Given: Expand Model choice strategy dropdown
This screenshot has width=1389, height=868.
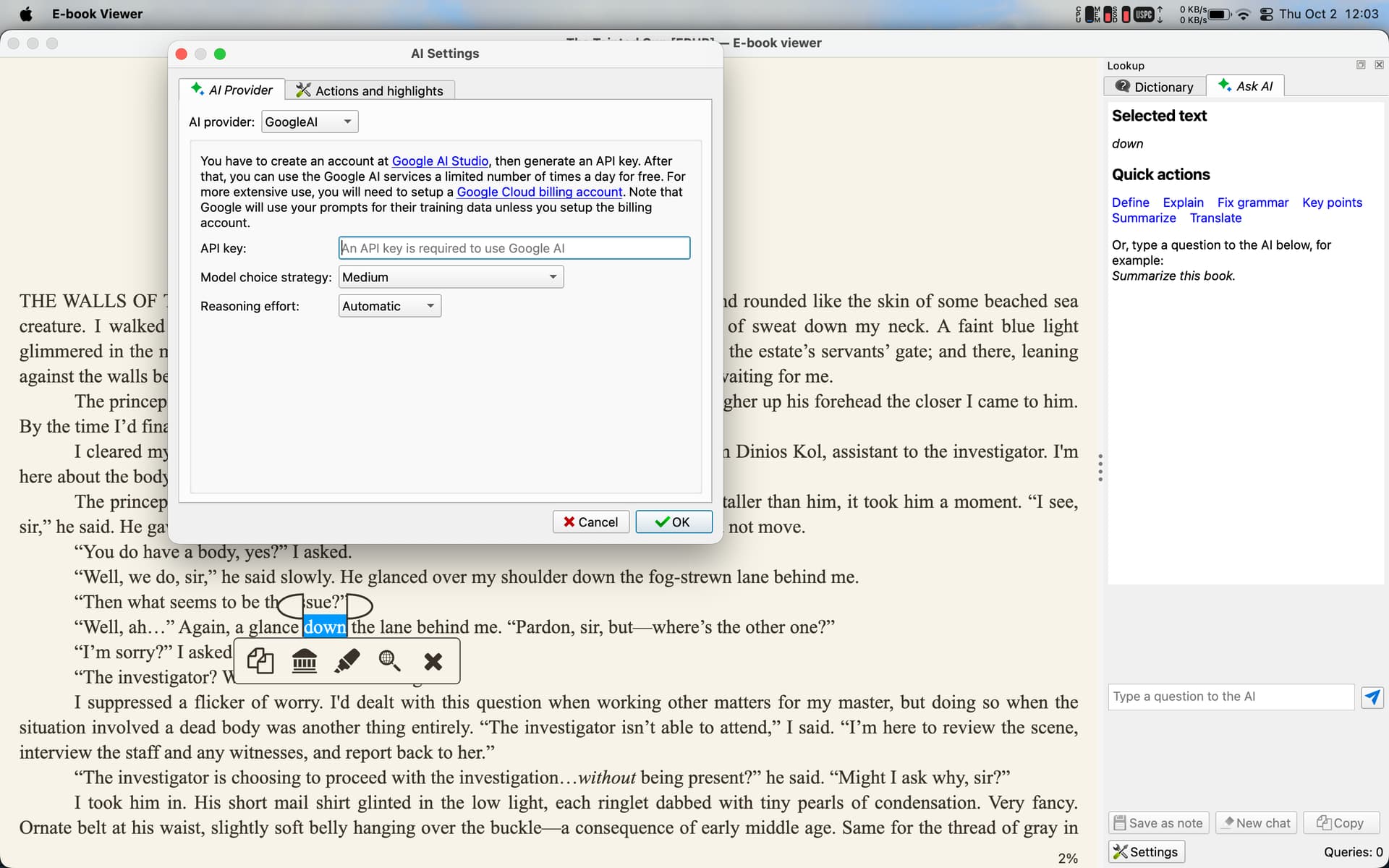Looking at the screenshot, I should click(x=451, y=277).
